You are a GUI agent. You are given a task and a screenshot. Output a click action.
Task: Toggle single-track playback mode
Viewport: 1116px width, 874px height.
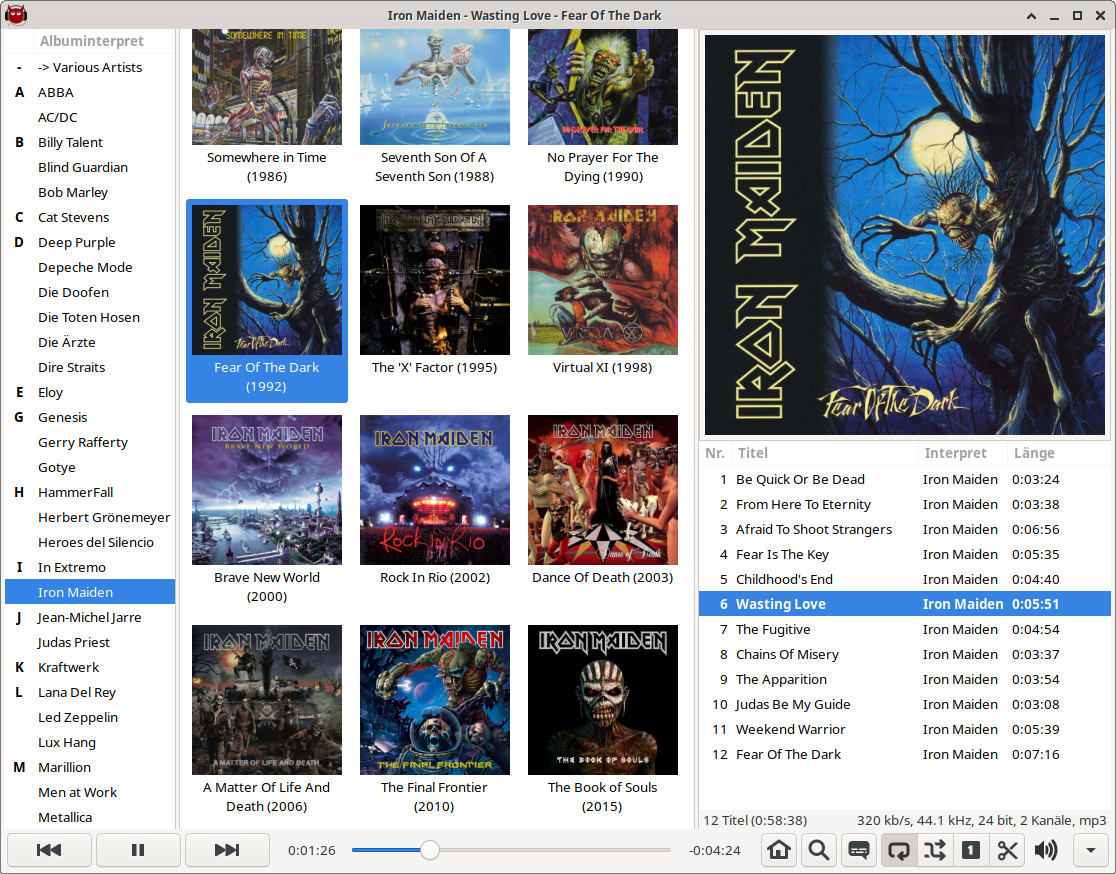(971, 850)
